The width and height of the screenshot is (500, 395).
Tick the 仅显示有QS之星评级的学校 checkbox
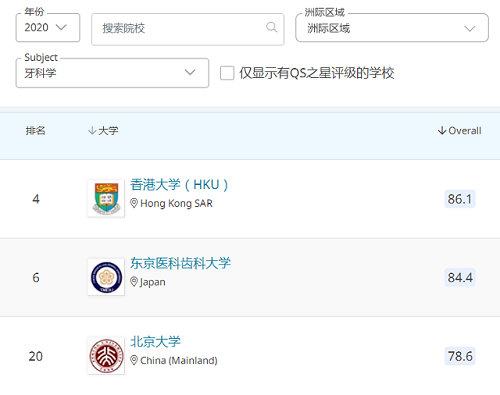(x=227, y=73)
